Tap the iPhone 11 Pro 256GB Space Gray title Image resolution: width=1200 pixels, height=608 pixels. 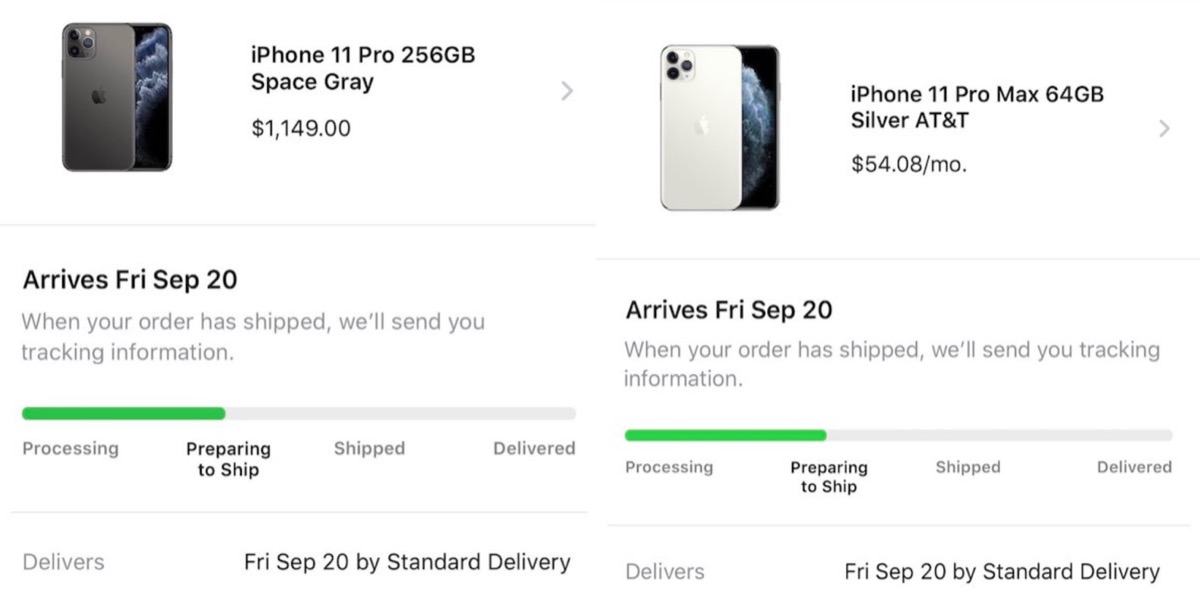[x=362, y=68]
